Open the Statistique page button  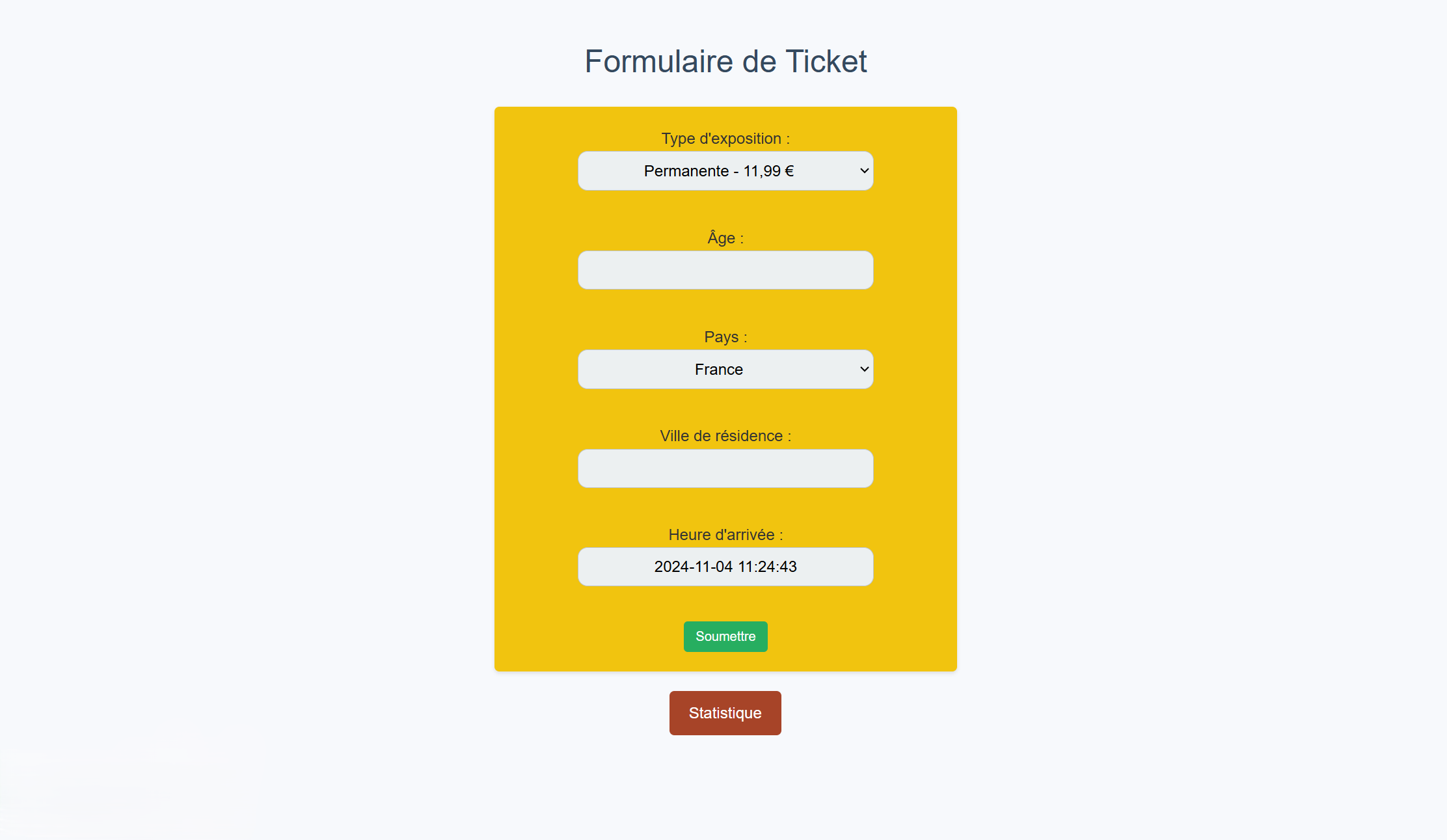point(725,713)
